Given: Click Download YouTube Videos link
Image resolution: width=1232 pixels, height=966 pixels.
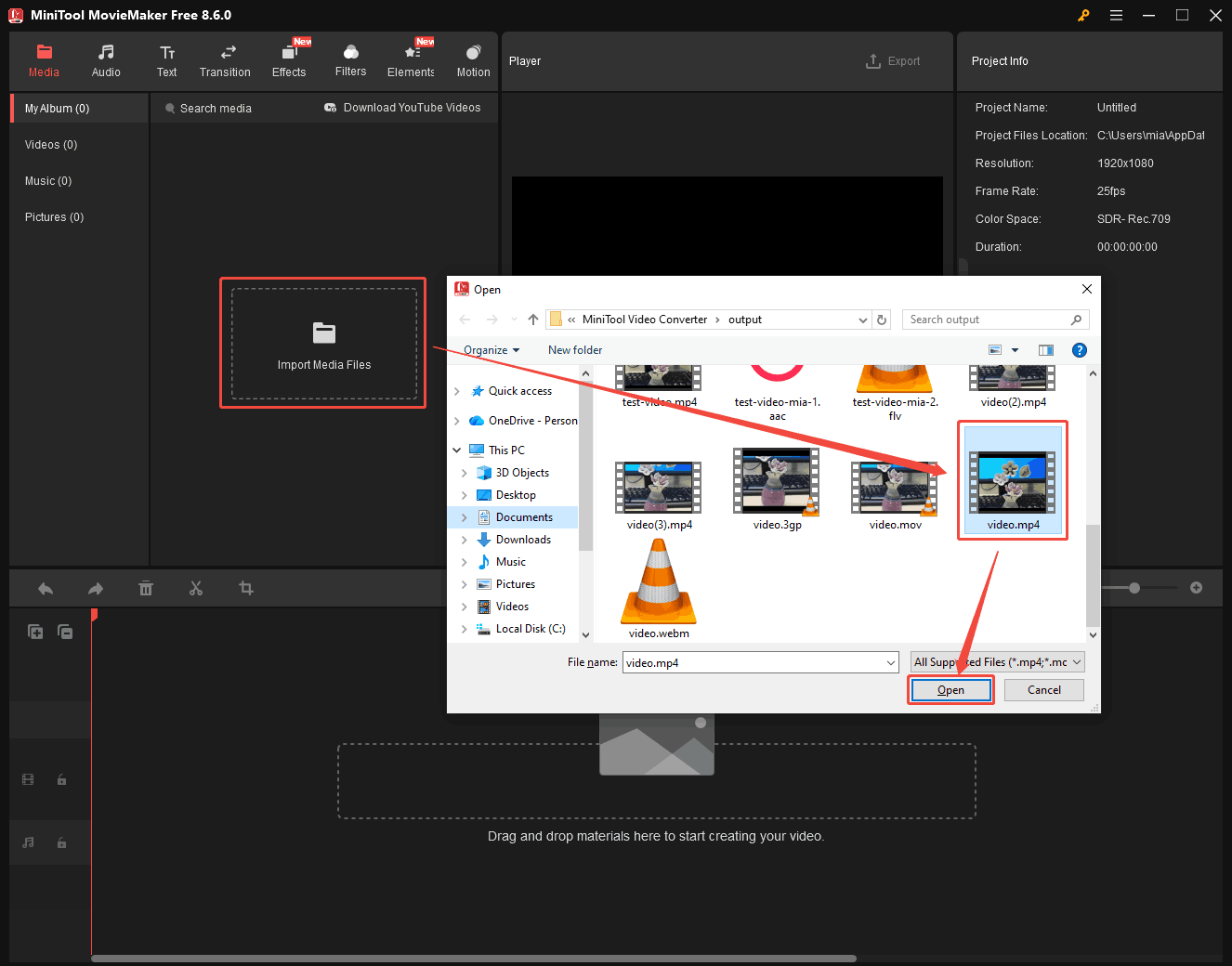Looking at the screenshot, I should tap(402, 108).
